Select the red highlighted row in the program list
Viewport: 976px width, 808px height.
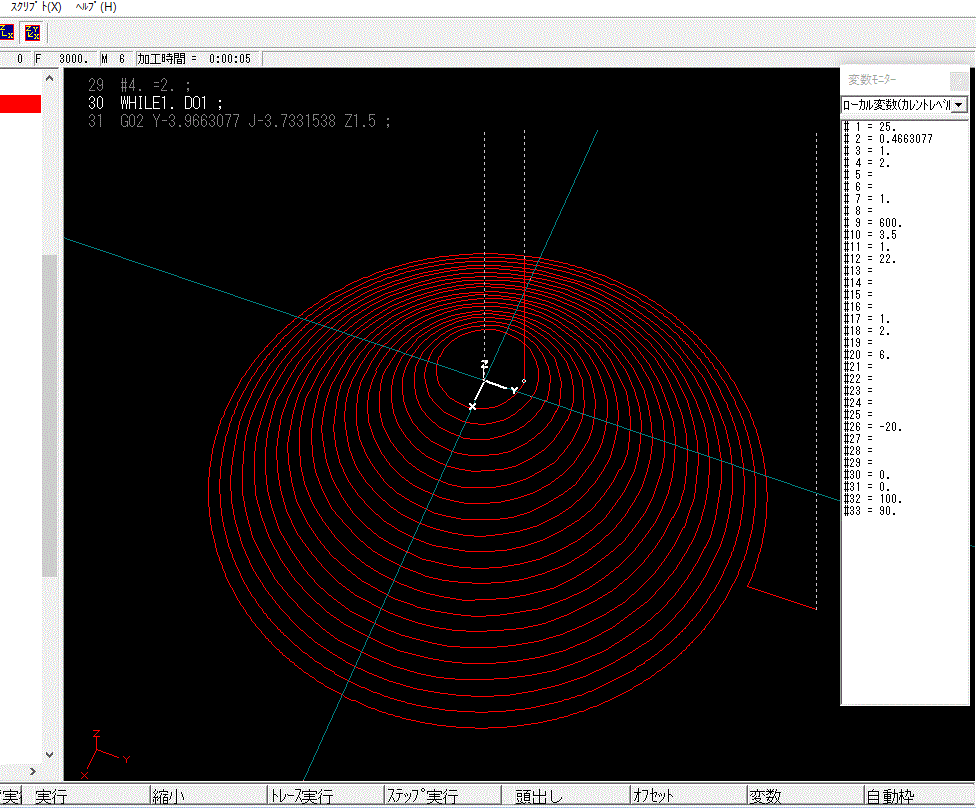[21, 103]
